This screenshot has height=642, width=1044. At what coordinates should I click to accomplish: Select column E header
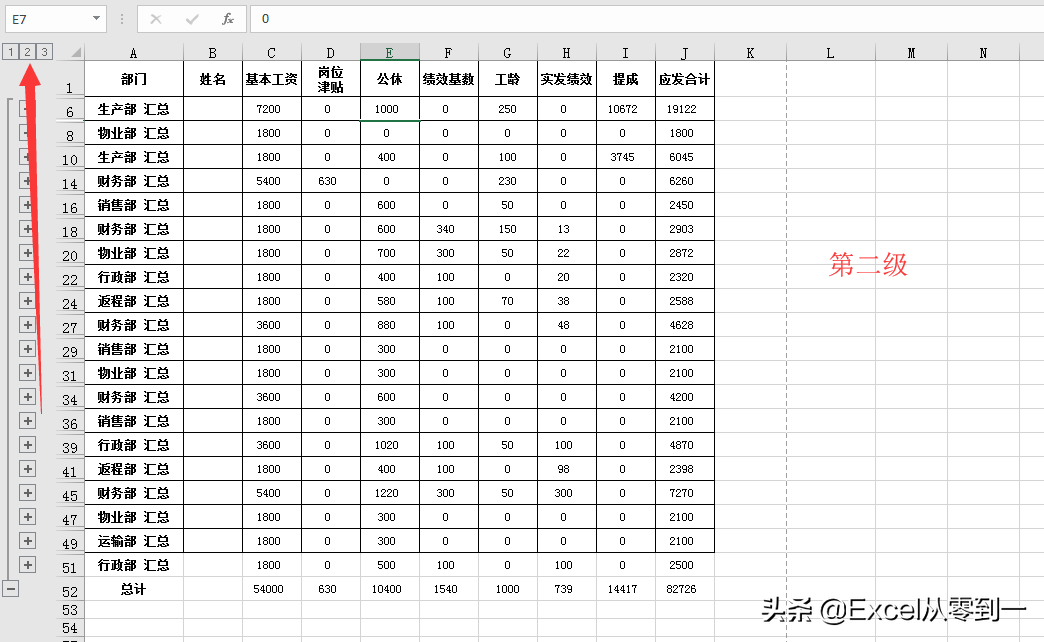(x=390, y=53)
